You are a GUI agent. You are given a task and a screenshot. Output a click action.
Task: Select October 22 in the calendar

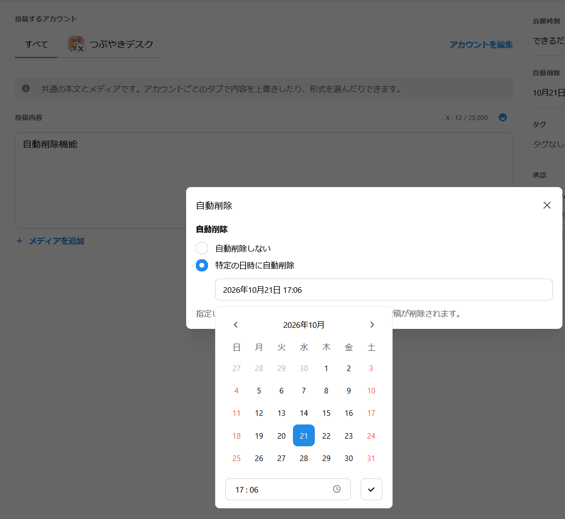[x=326, y=435]
